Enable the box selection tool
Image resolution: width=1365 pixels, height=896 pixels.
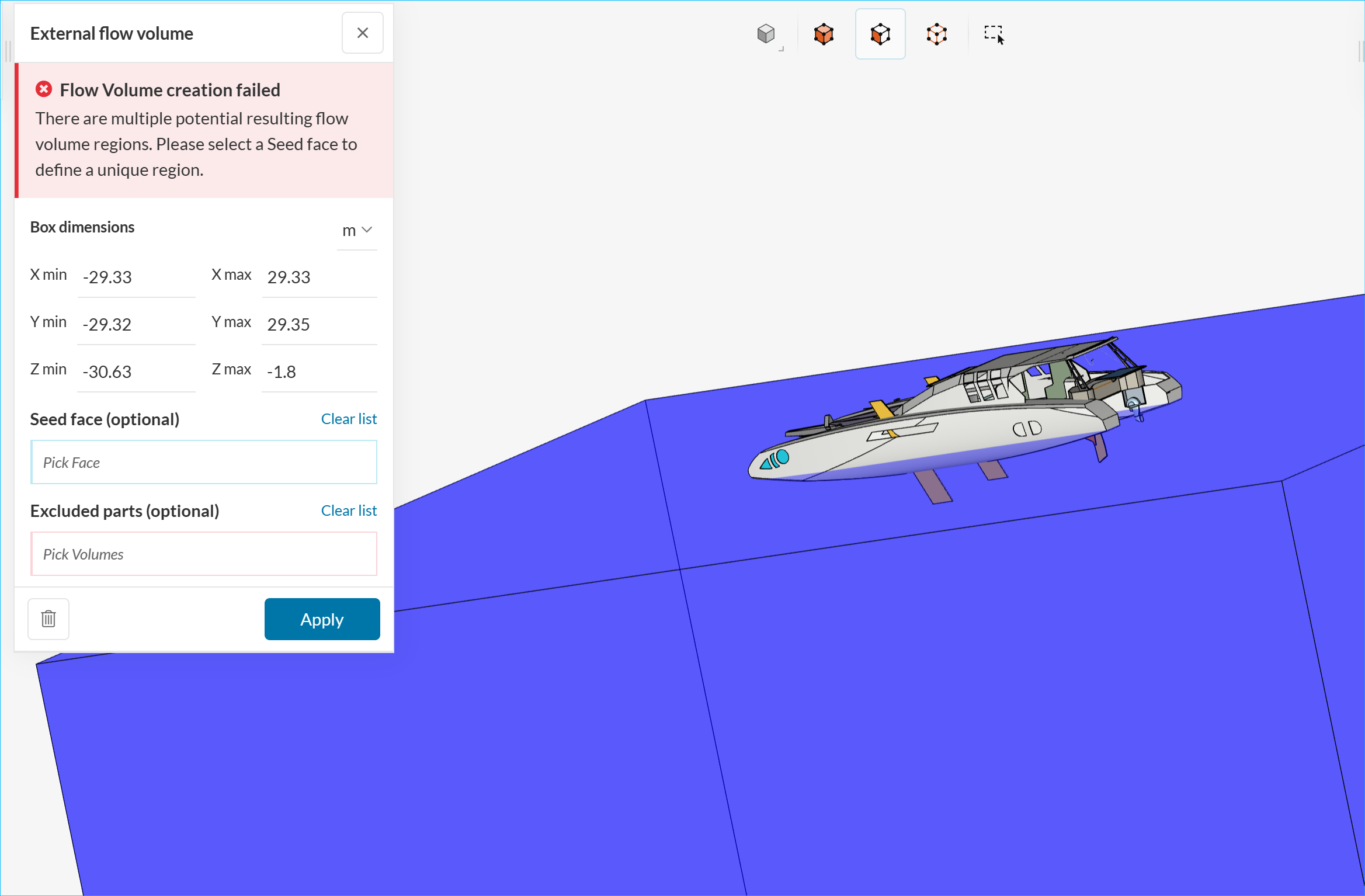point(994,34)
